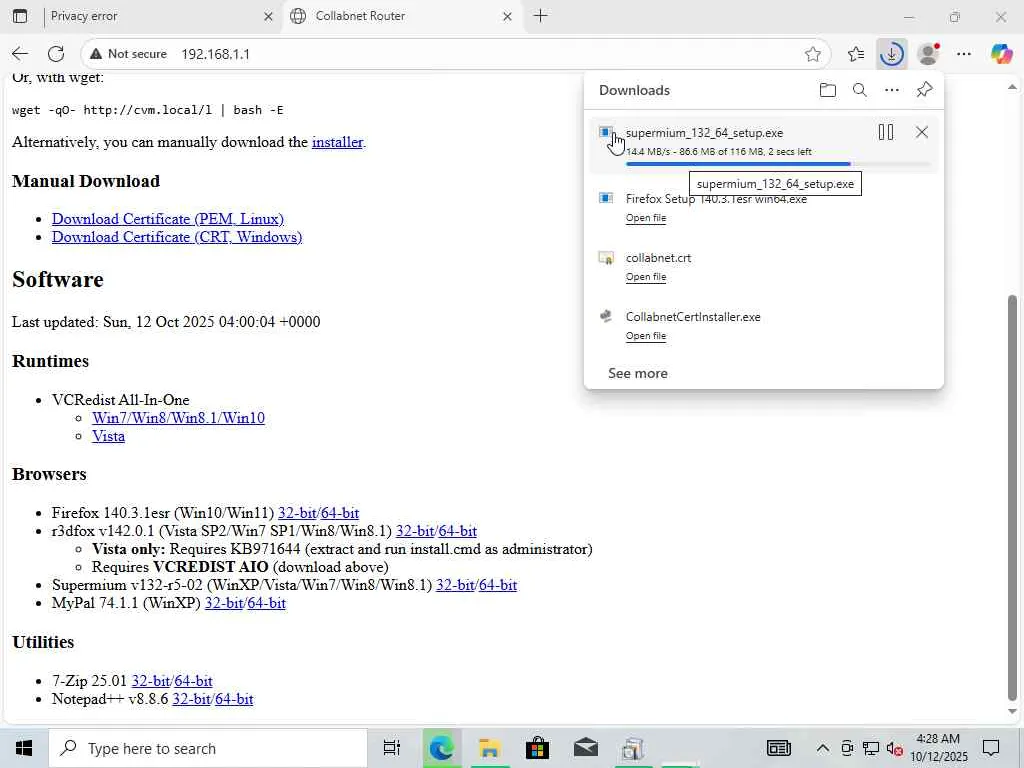This screenshot has width=1024, height=768.
Task: Close the Collabnet Router tab
Action: tap(507, 16)
